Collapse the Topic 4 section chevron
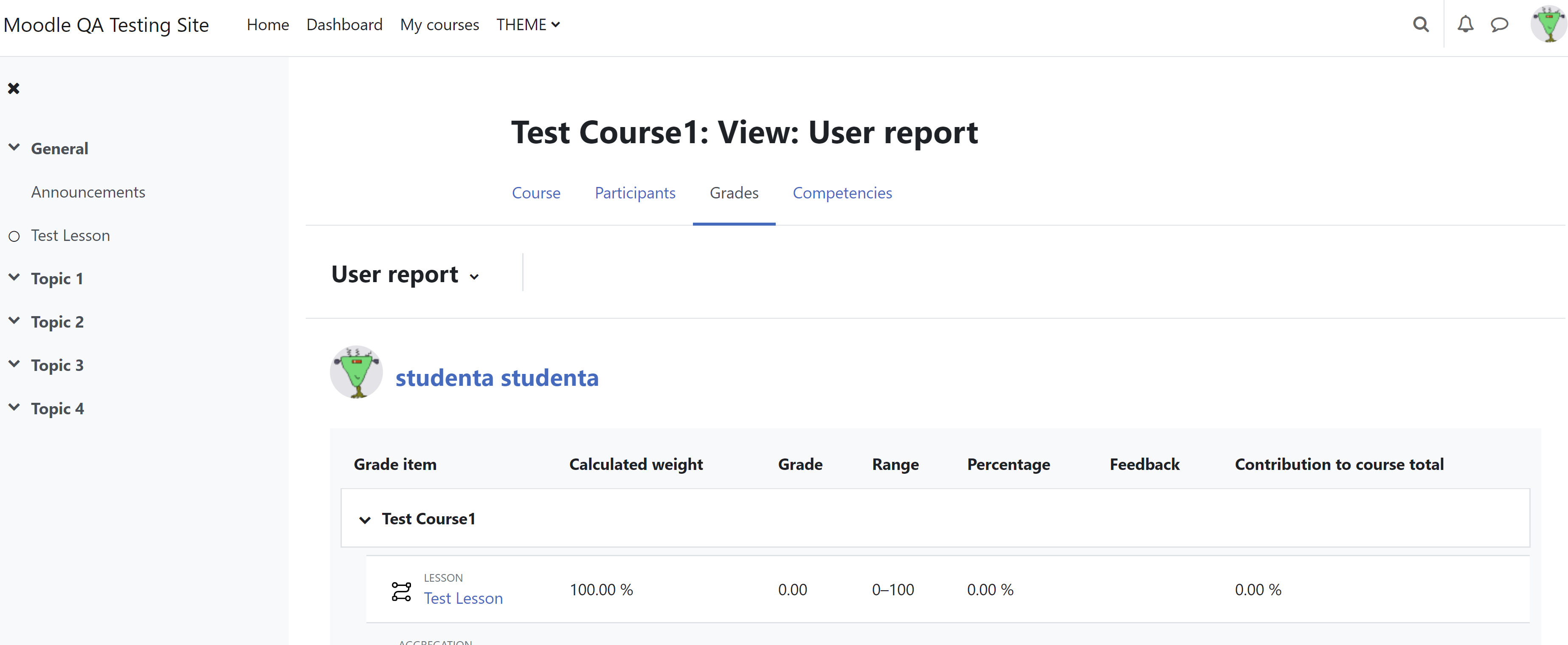This screenshot has height=645, width=1568. pos(14,407)
